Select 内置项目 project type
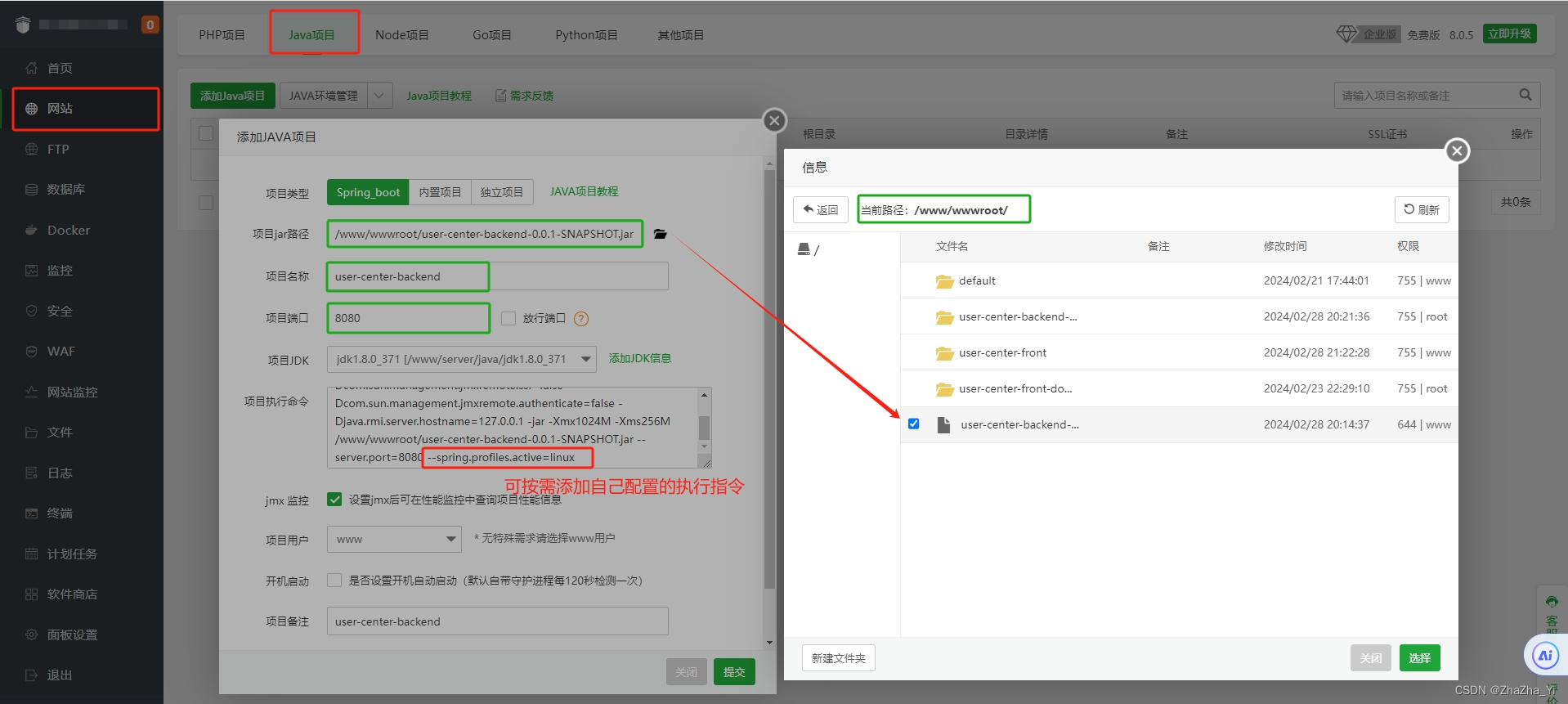 point(440,192)
